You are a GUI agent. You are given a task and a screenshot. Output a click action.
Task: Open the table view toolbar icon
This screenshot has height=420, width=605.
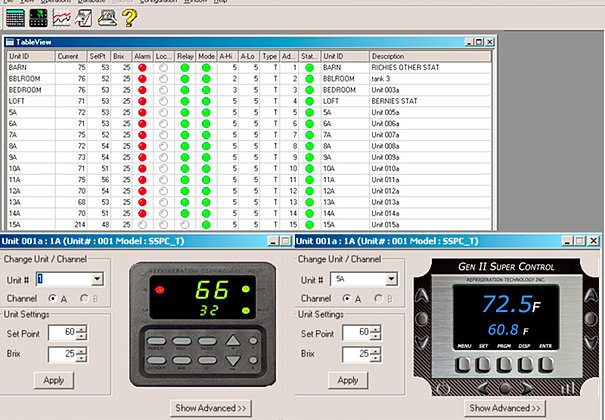click(x=15, y=18)
